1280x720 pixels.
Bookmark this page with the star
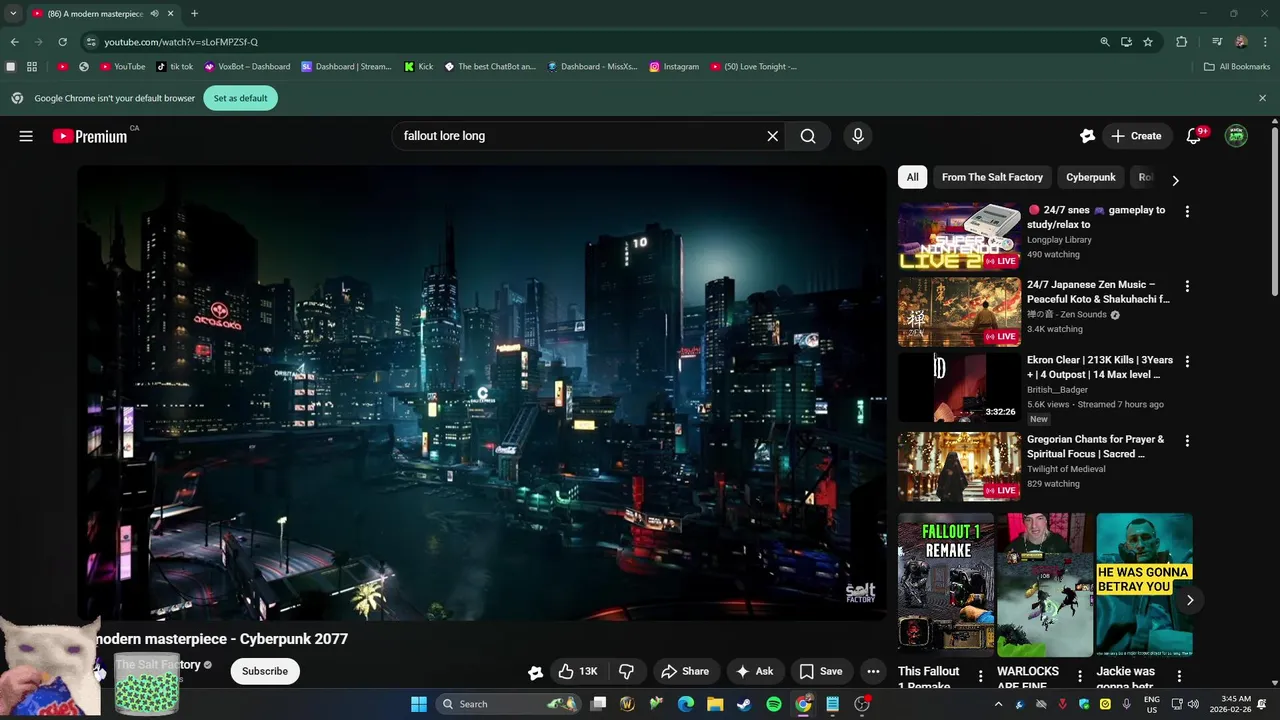1148,42
